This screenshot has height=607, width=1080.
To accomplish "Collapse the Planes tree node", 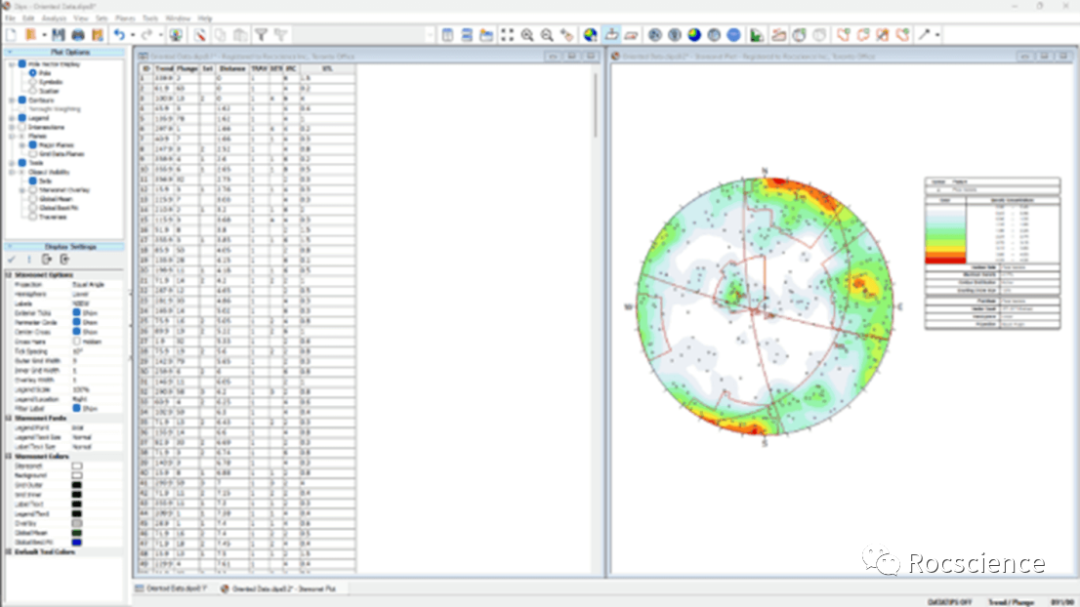I will coord(12,136).
